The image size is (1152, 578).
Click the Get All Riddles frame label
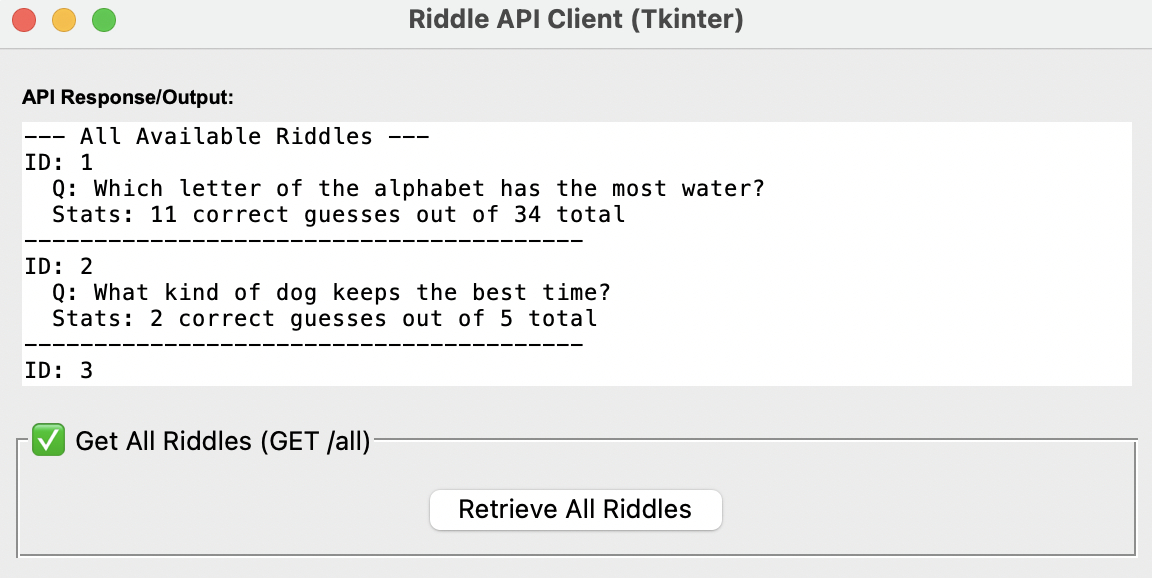coord(222,441)
